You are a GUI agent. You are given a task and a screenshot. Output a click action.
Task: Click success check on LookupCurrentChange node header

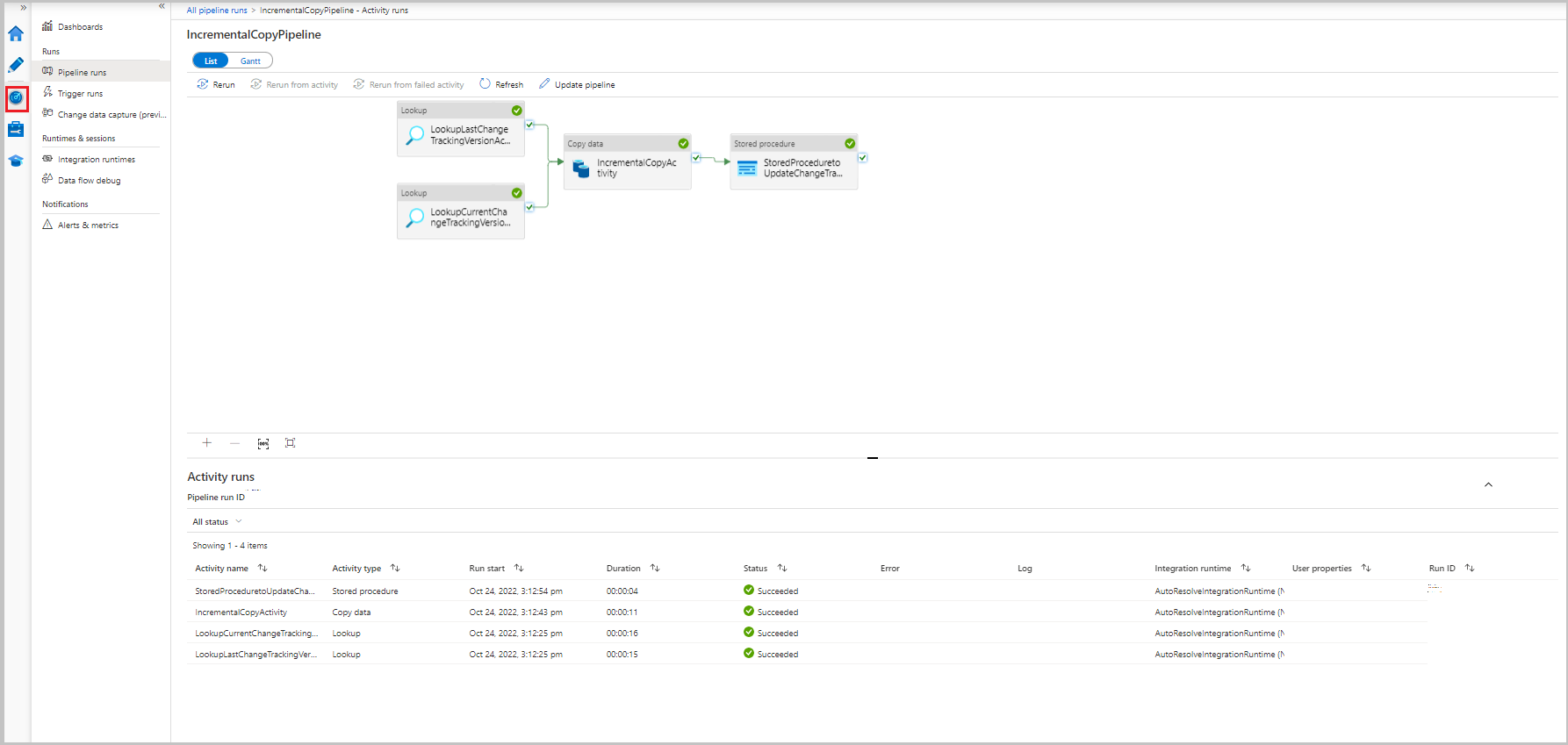517,193
